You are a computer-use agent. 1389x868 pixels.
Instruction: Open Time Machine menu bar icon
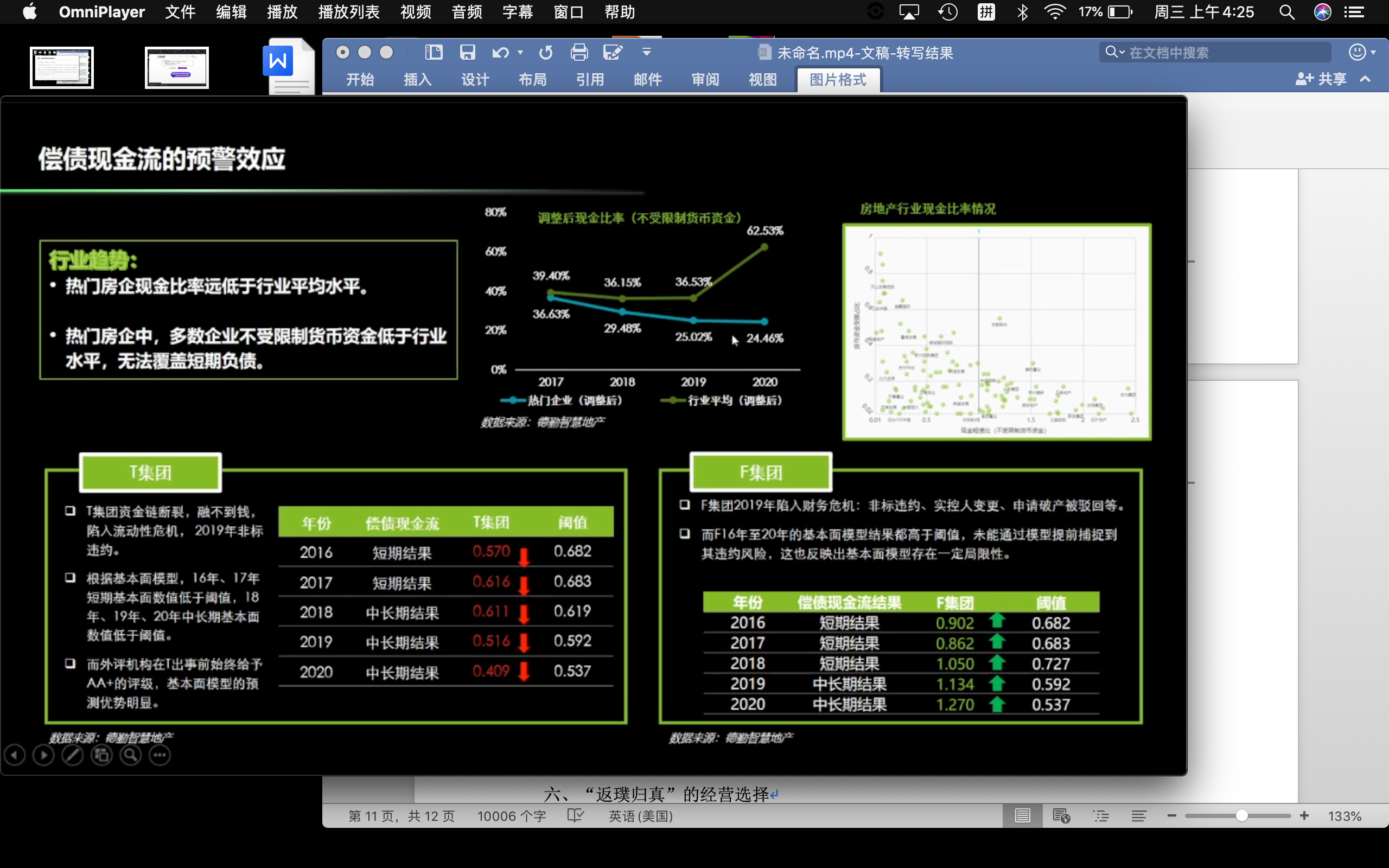point(948,12)
